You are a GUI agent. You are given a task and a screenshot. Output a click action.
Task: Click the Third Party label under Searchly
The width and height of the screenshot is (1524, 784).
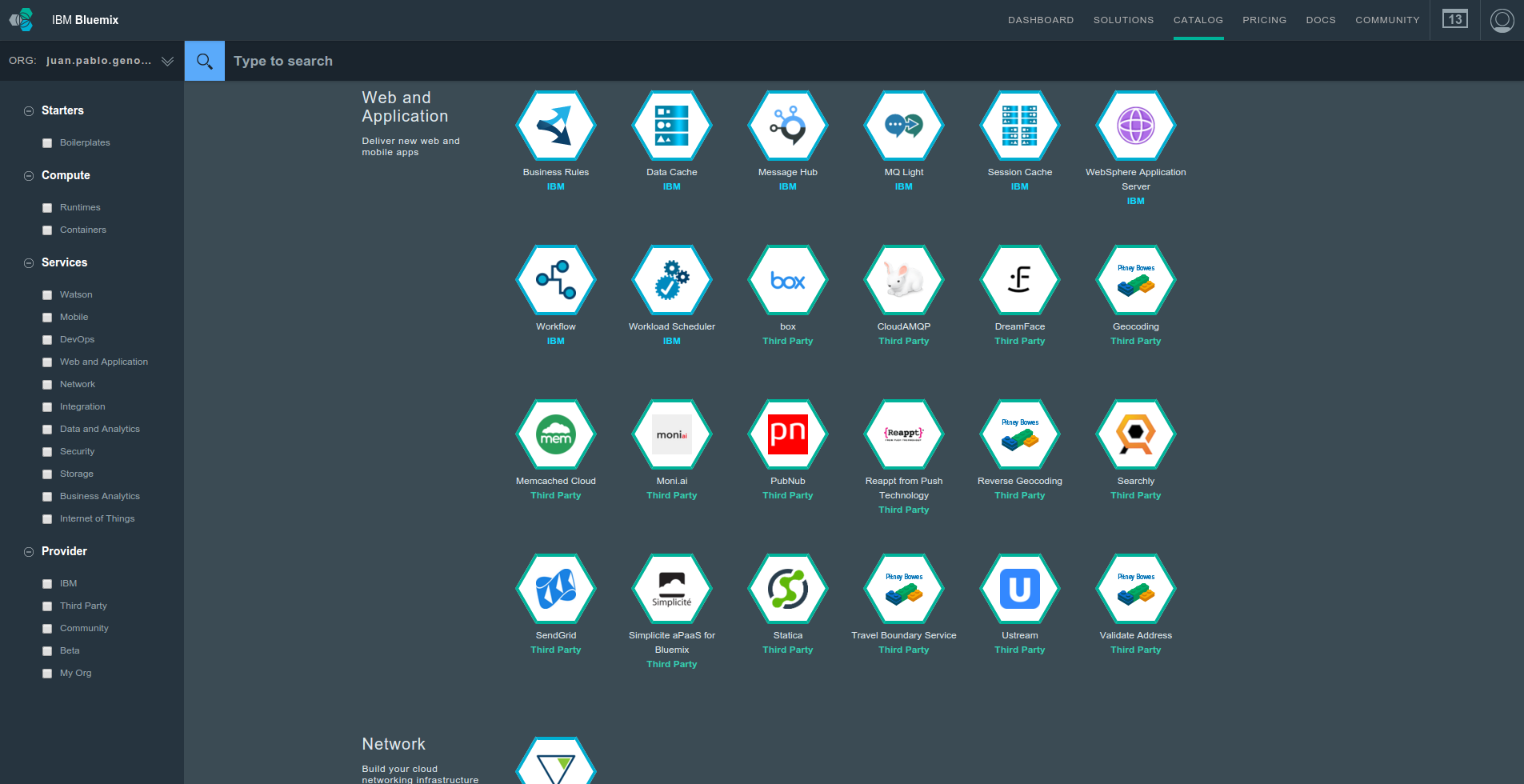pyautogui.click(x=1136, y=495)
